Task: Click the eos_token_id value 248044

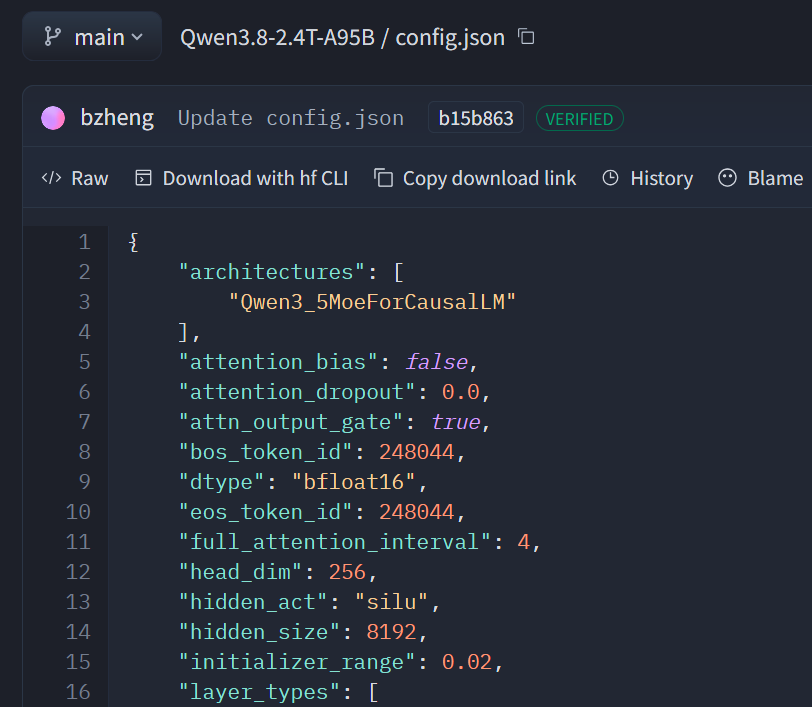Action: tap(417, 512)
